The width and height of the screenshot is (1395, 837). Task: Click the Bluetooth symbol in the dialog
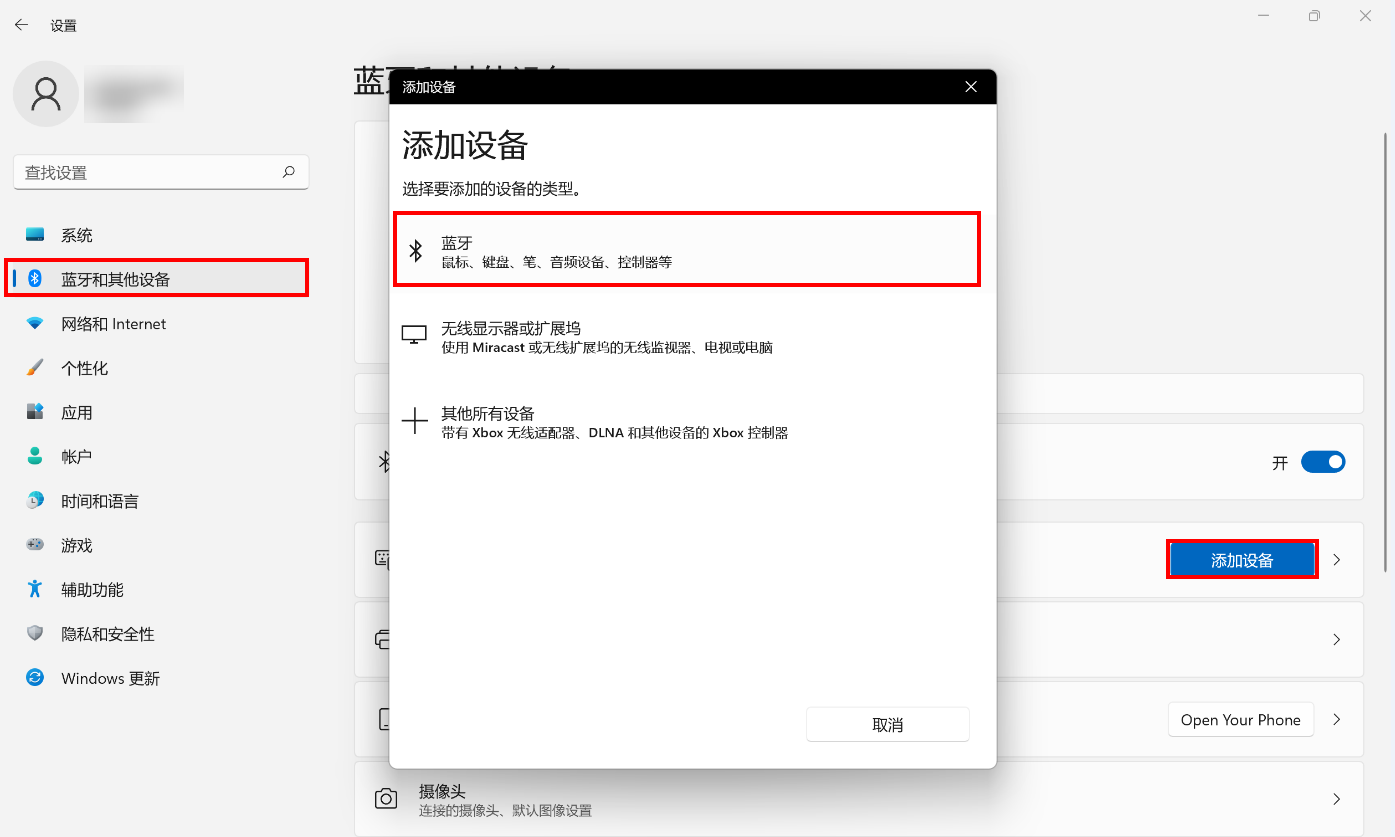(416, 251)
